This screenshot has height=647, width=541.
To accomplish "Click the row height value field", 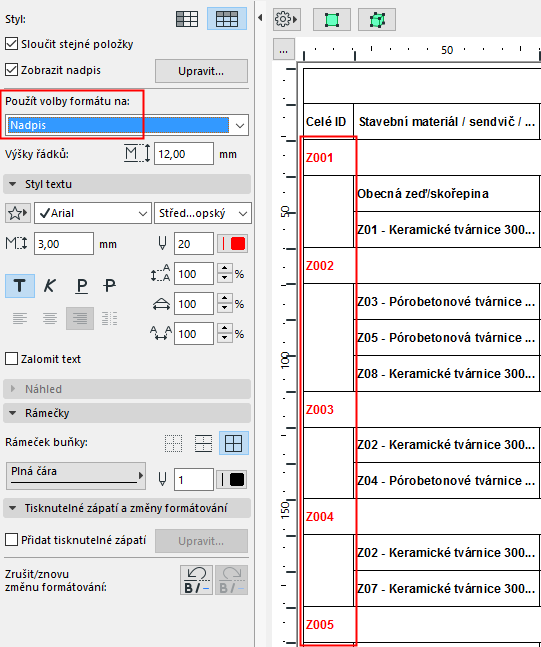I will [x=184, y=154].
